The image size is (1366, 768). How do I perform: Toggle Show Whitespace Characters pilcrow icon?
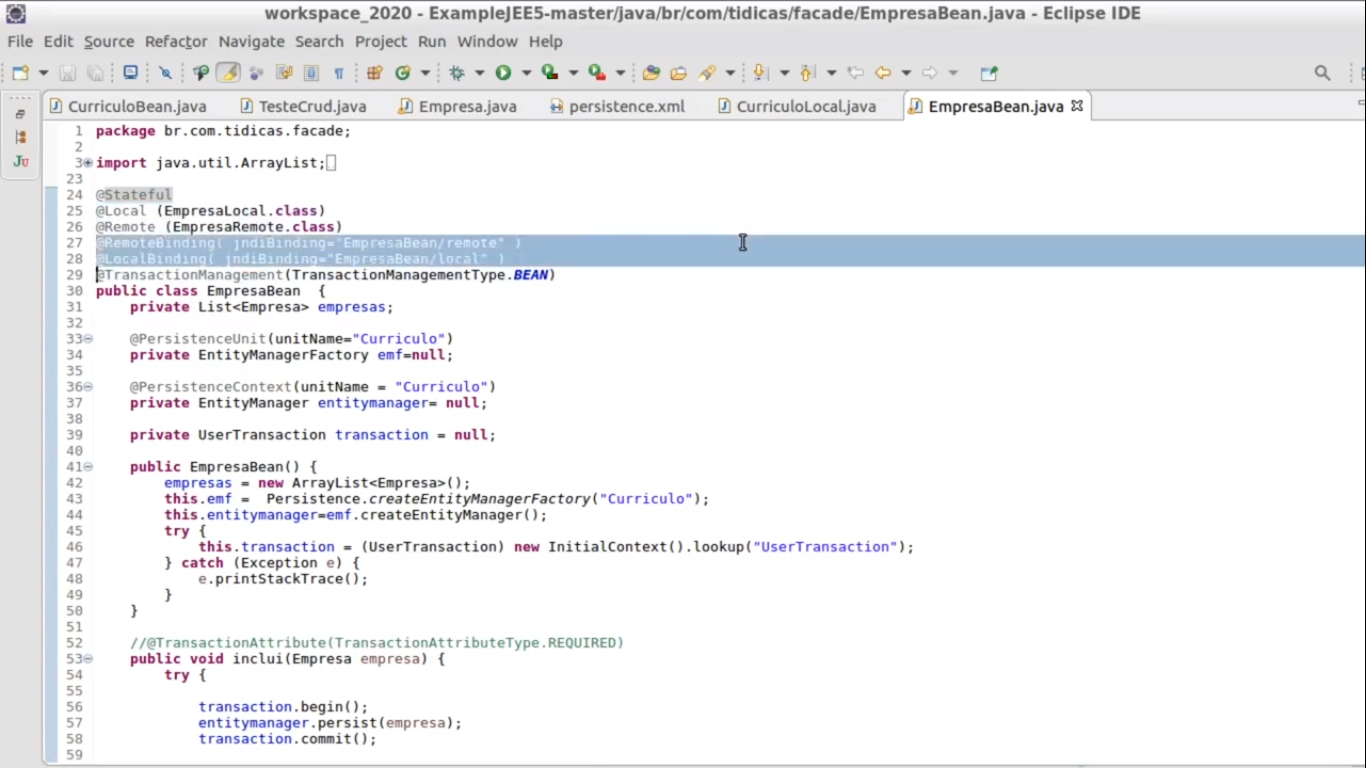coord(339,73)
